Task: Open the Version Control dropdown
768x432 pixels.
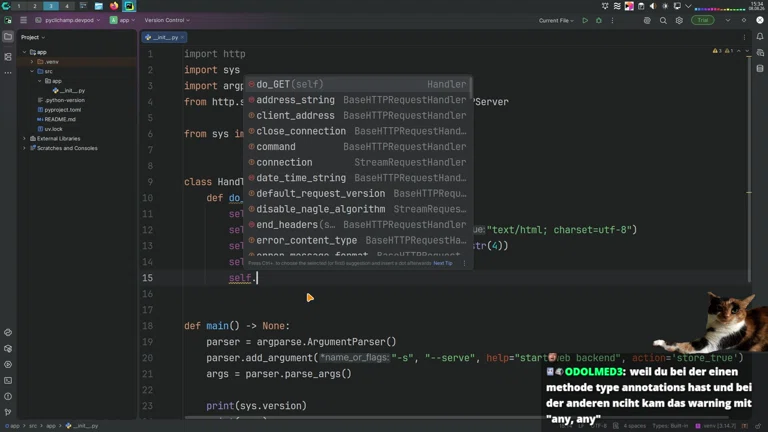Action: pyautogui.click(x=167, y=20)
